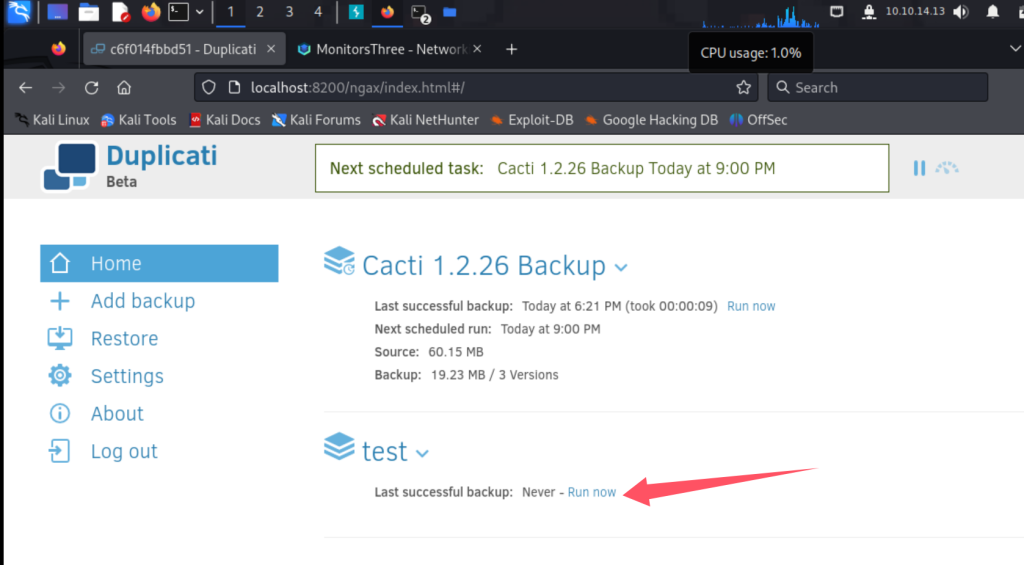
Task: Go back in browser history
Action: pyautogui.click(x=25, y=88)
